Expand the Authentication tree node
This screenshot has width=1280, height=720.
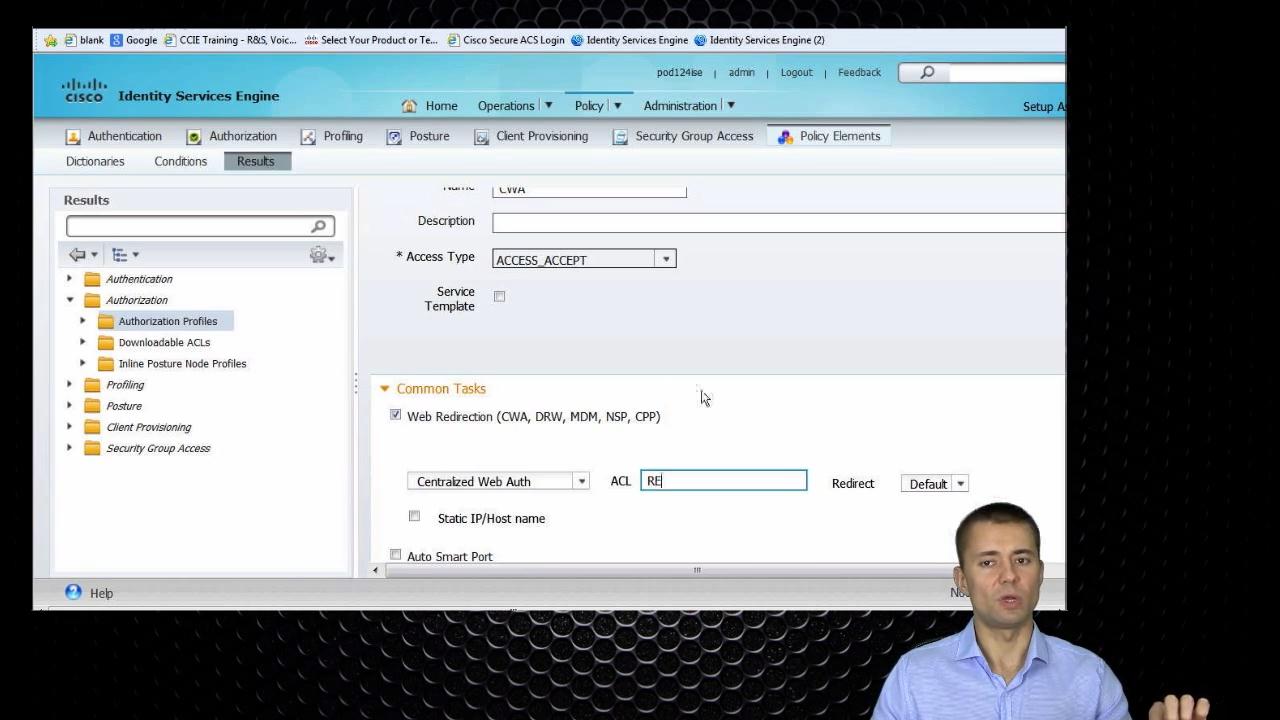click(70, 279)
